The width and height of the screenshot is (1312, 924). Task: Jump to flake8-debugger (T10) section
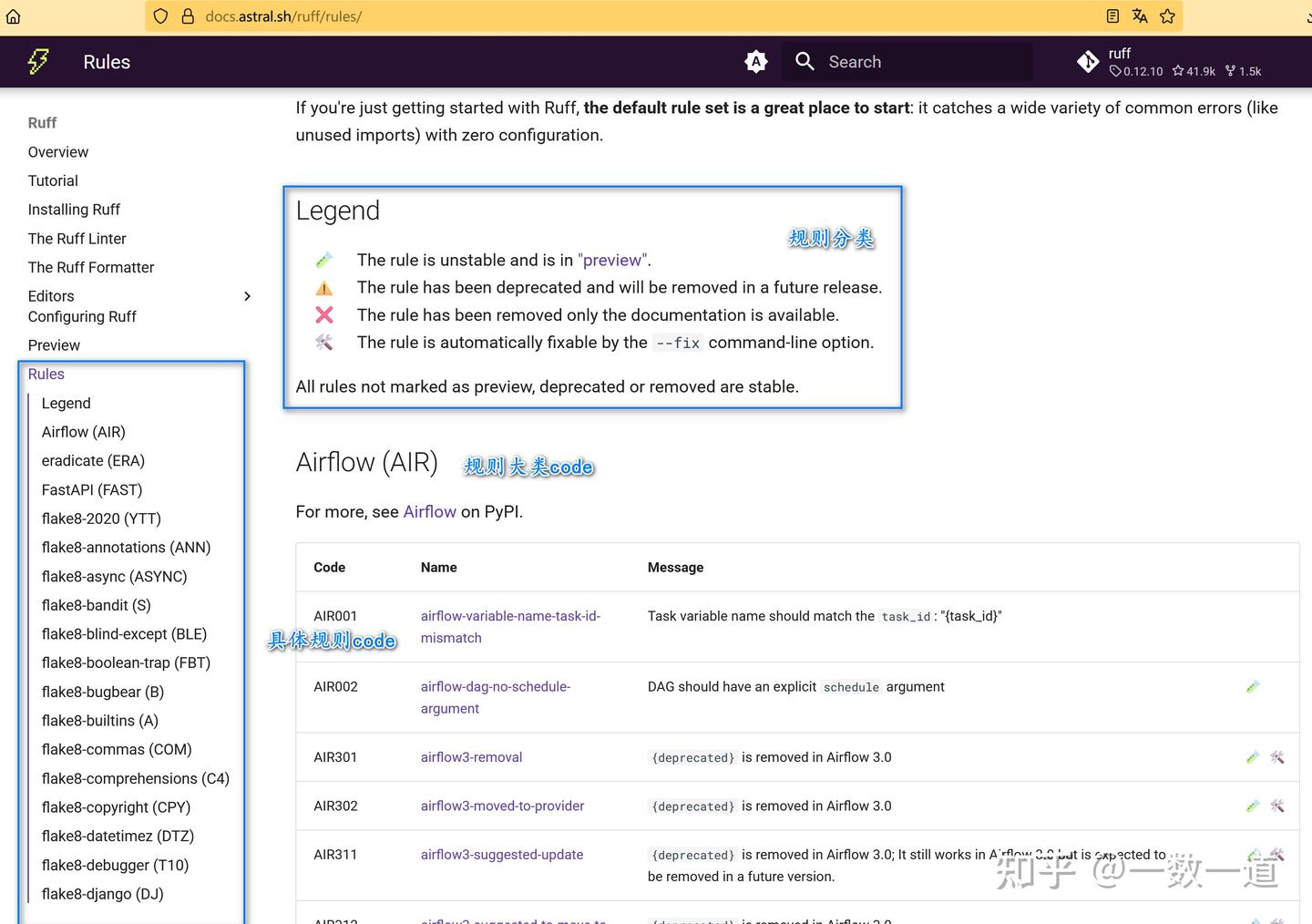point(115,865)
